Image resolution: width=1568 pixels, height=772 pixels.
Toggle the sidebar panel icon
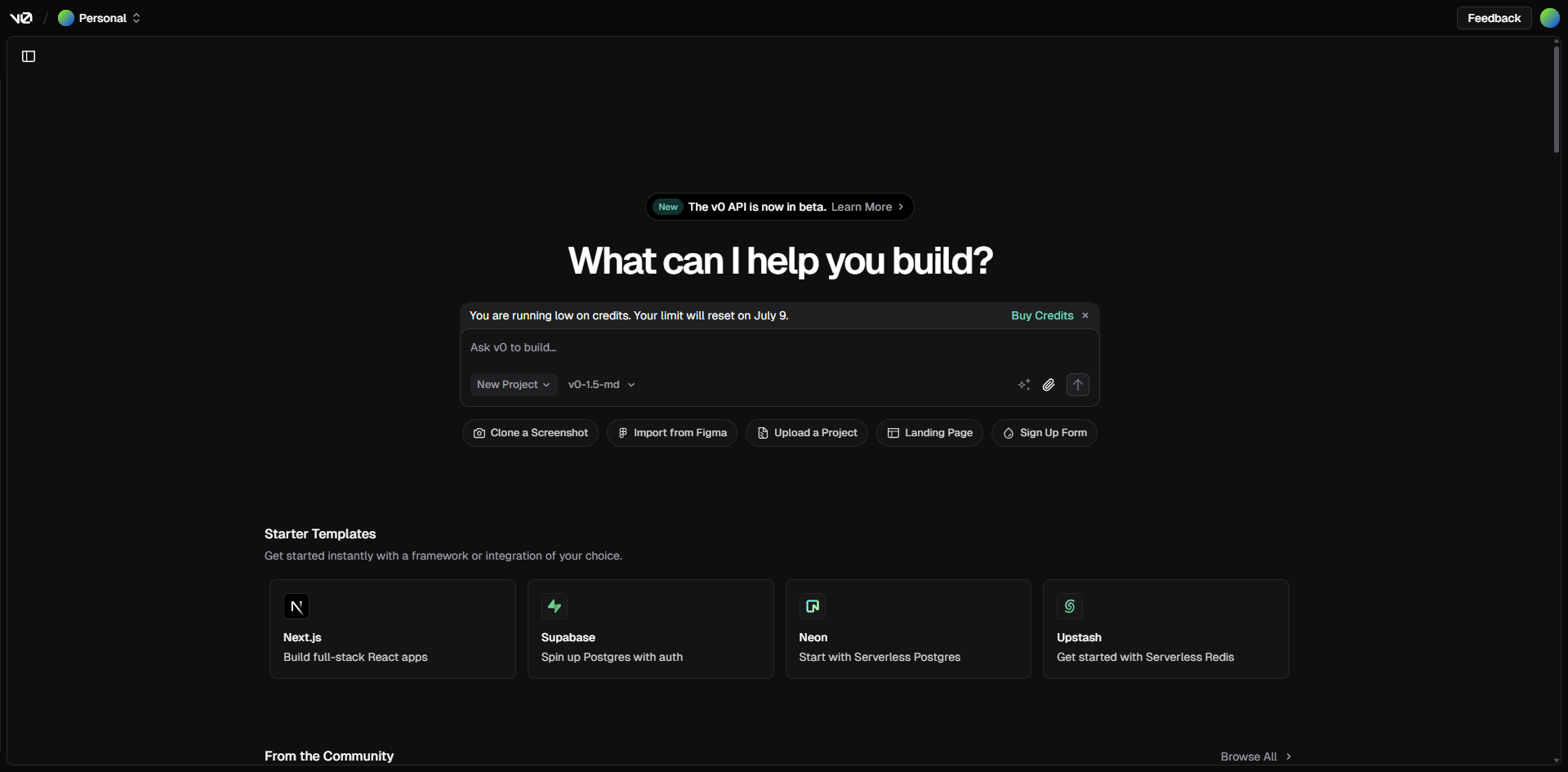29,56
